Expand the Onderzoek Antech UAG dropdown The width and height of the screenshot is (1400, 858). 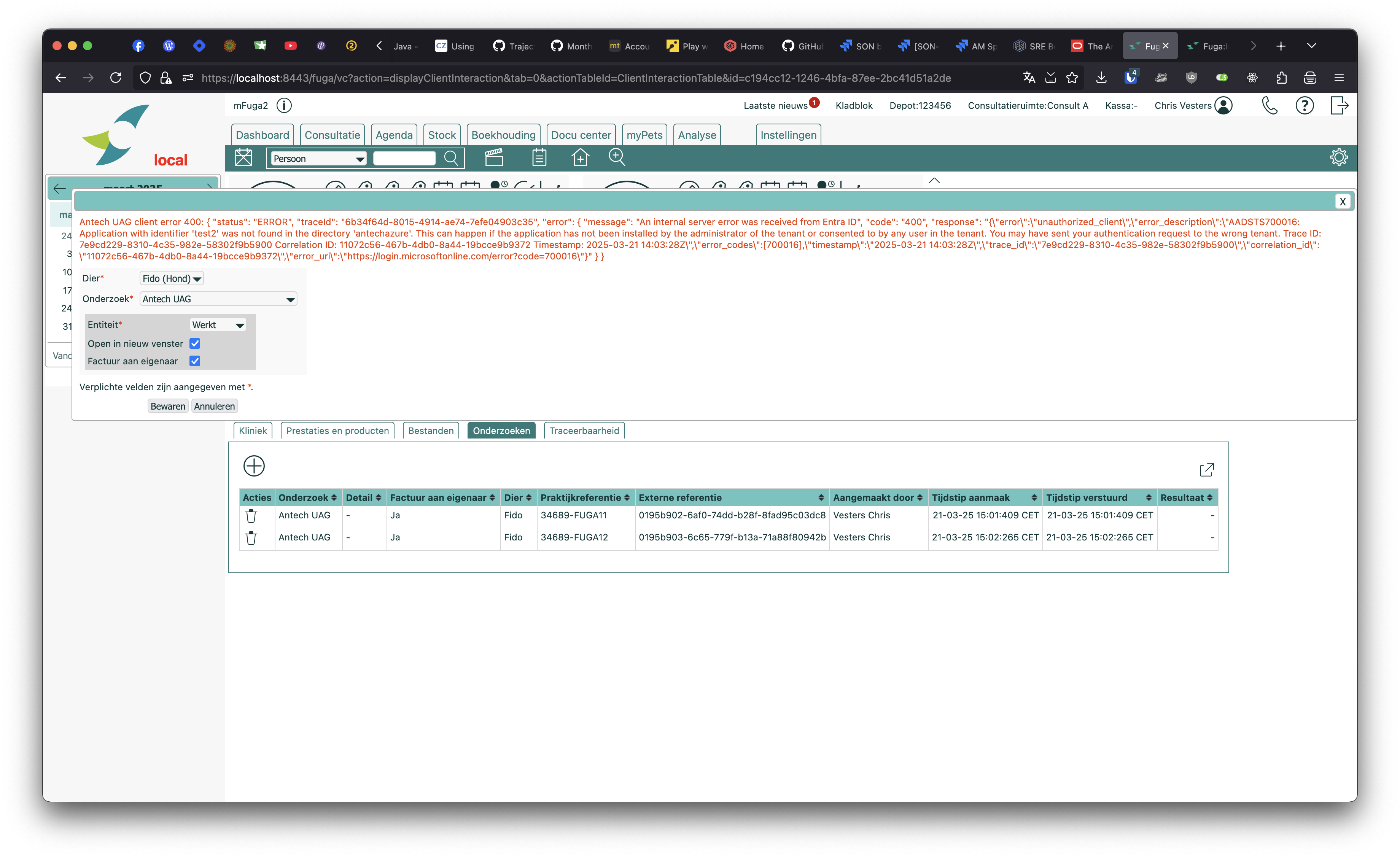coord(218,299)
